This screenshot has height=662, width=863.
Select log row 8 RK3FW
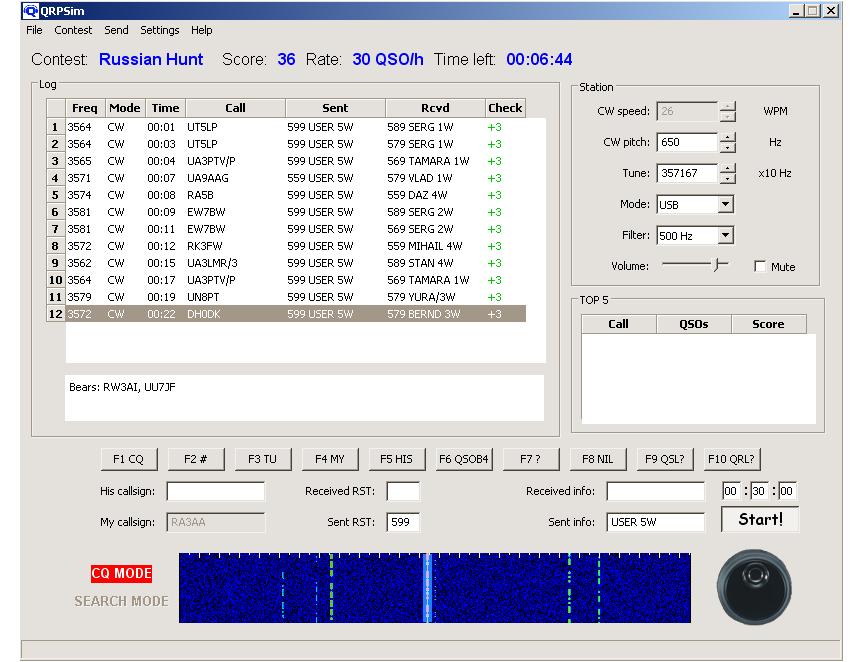286,246
